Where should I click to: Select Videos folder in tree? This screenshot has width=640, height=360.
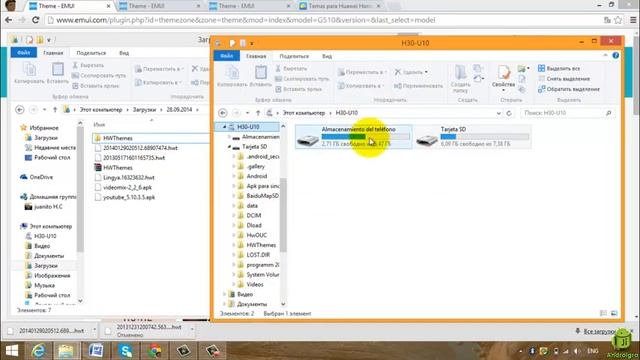pos(255,284)
